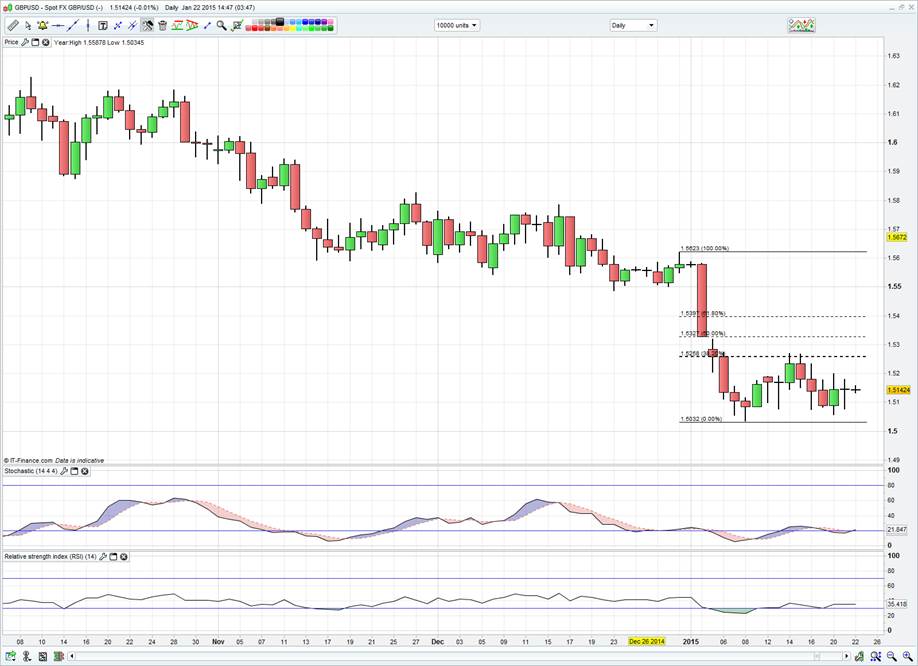Open the 10000 units dropdown
Viewport: 918px width, 666px height.
[x=456, y=25]
